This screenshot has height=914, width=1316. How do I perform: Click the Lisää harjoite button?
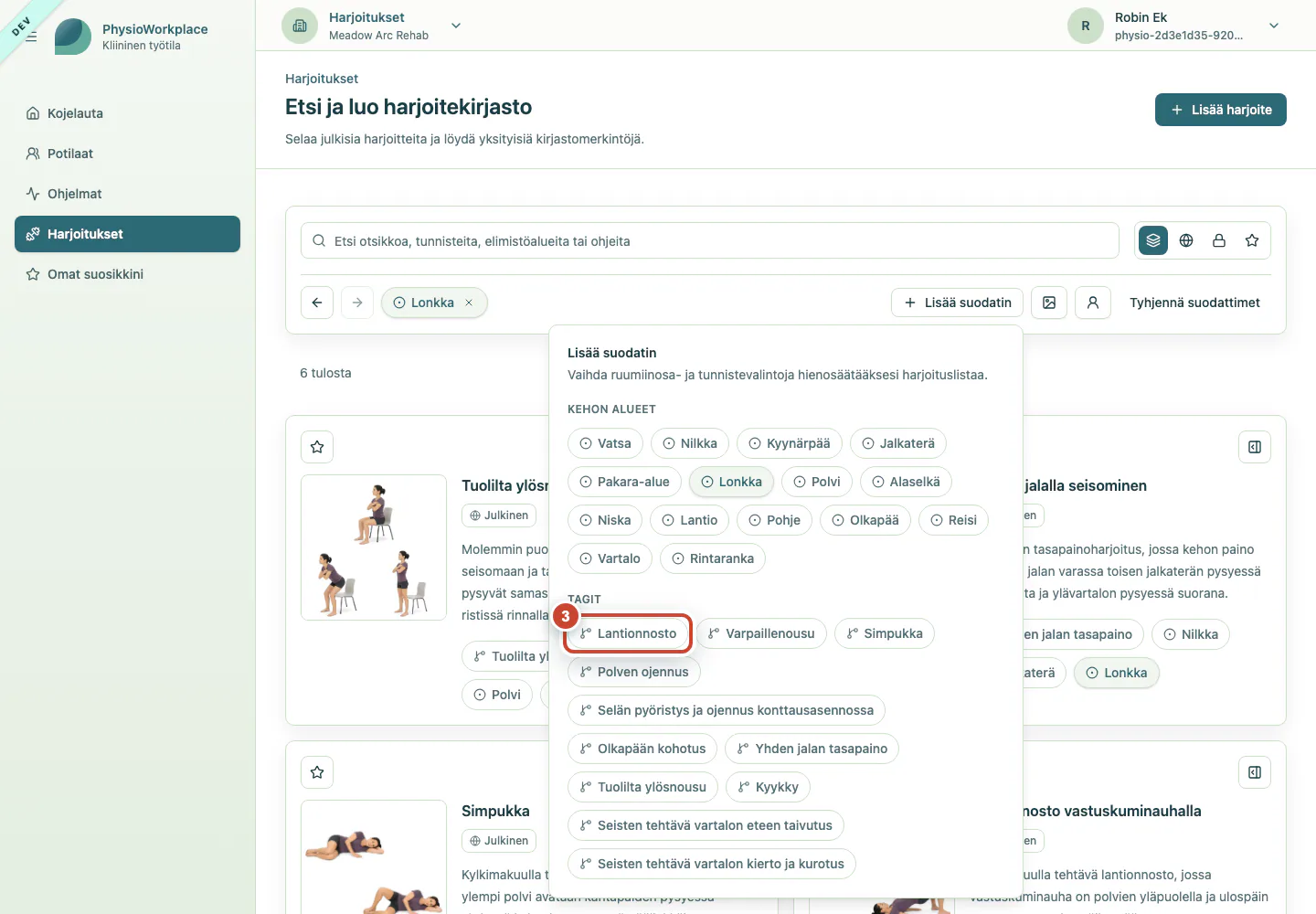(1221, 110)
